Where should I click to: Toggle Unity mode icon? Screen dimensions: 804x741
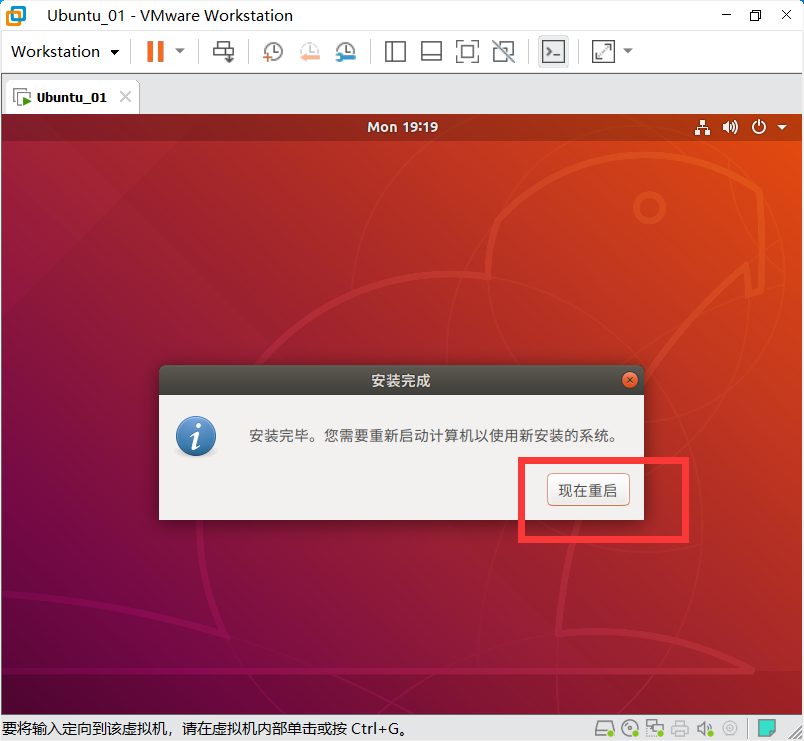click(x=504, y=51)
